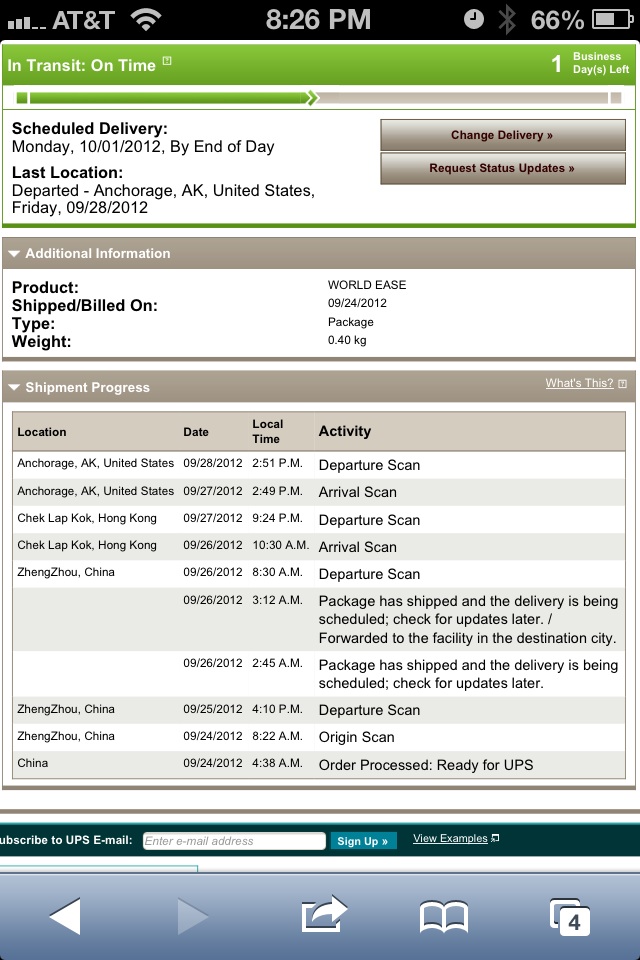
Task: Click the Change Delivery button
Action: click(503, 135)
